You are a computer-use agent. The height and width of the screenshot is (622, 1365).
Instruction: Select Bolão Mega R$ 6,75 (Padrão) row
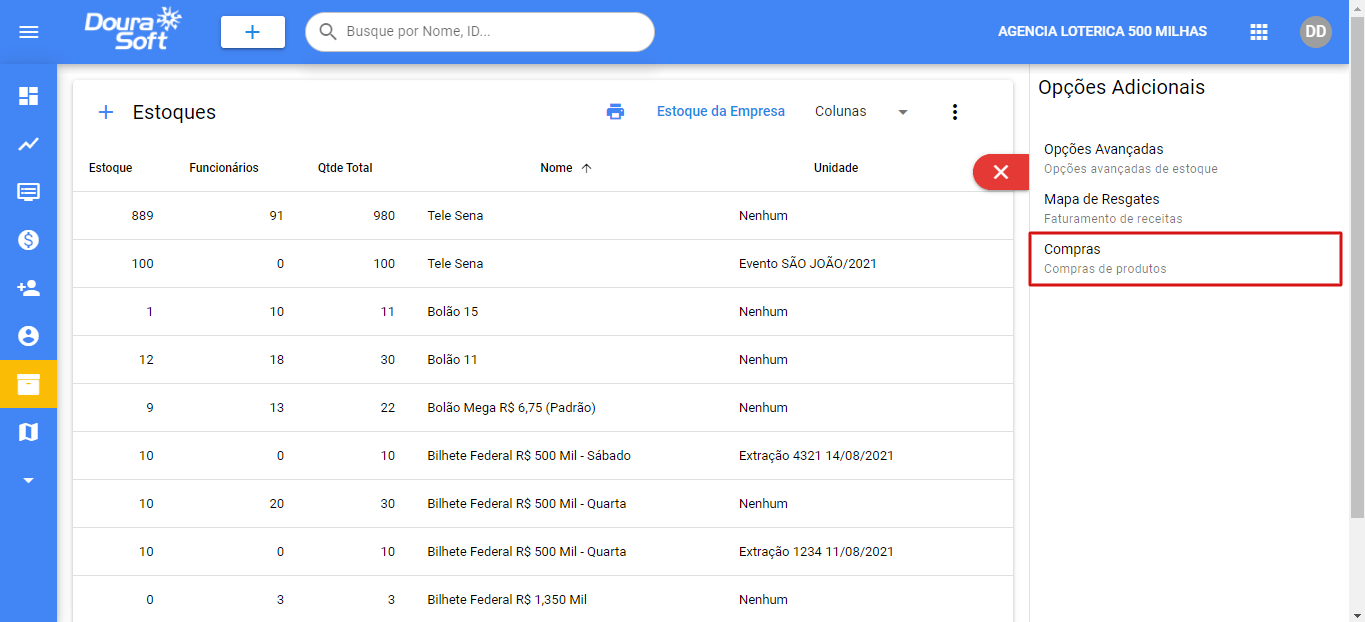(x=543, y=408)
